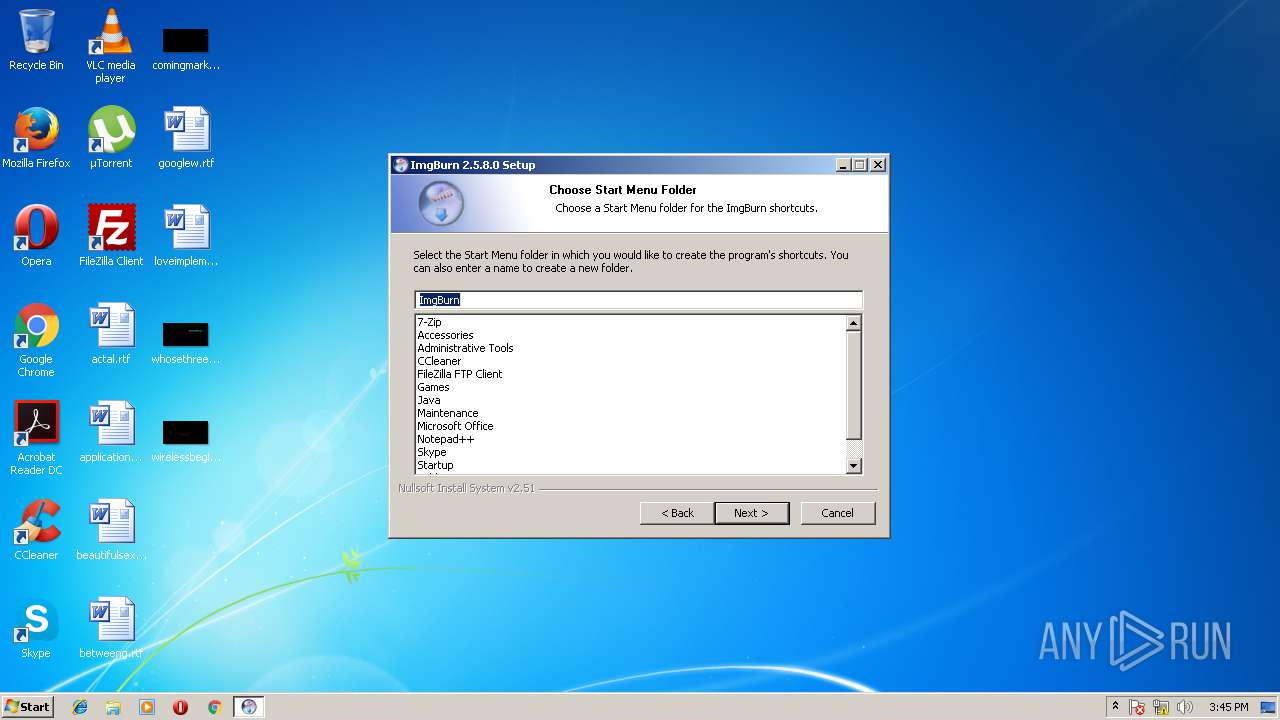This screenshot has width=1280, height=720.
Task: Click the Opera taskbar icon
Action: tap(181, 707)
